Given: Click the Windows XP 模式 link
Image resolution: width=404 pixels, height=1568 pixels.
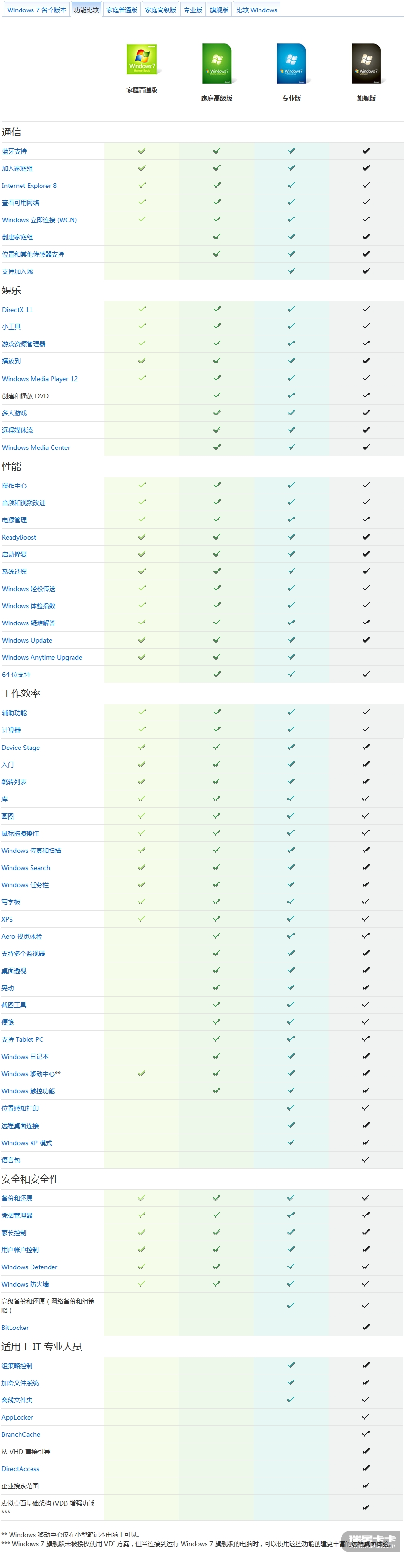Looking at the screenshot, I should (x=27, y=1143).
